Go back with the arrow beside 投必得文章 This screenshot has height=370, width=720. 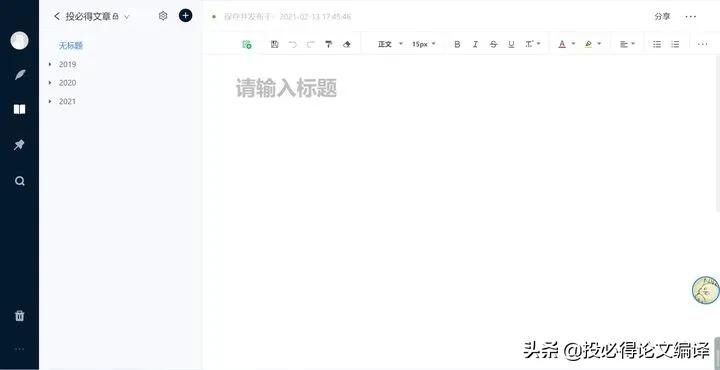[57, 17]
